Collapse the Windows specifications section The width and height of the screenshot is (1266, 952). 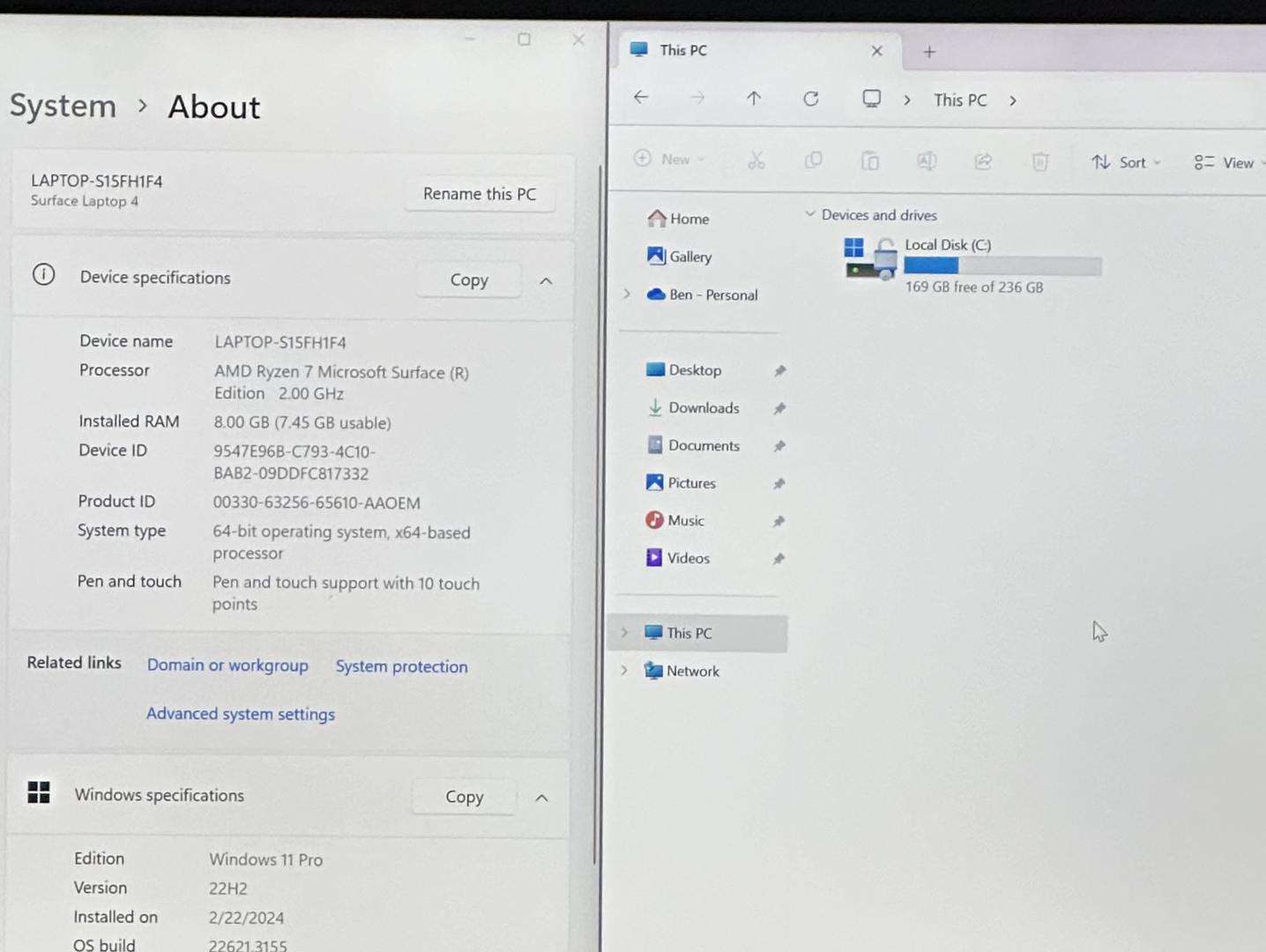[541, 798]
